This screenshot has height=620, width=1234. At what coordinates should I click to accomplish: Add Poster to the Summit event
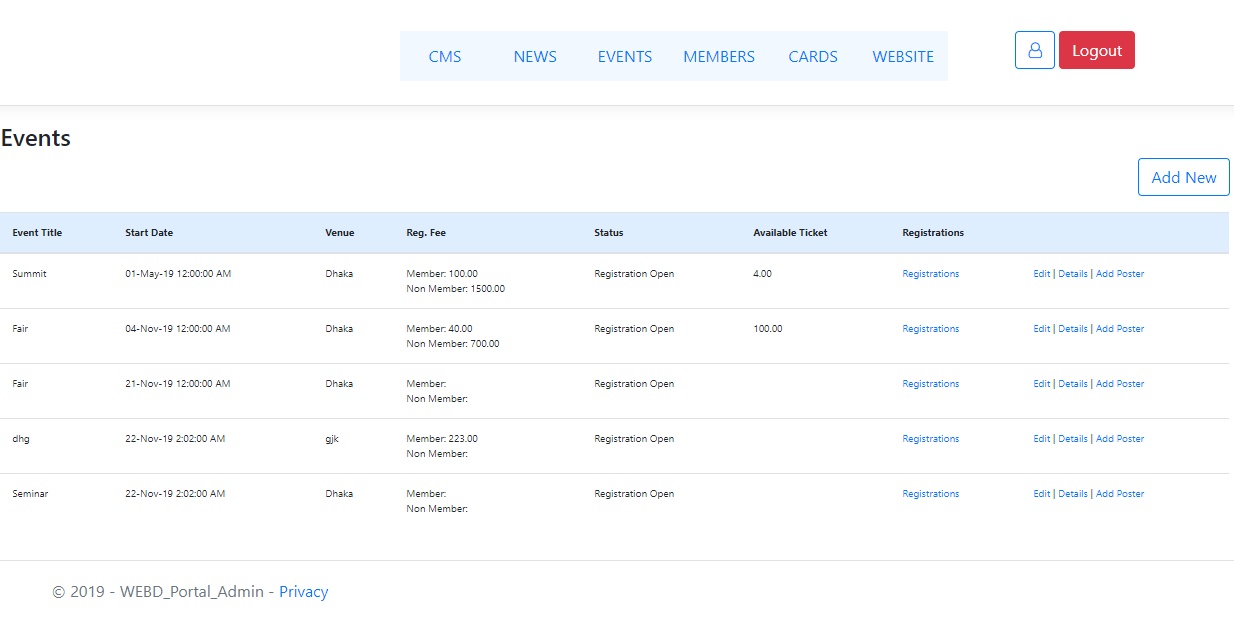point(1120,274)
